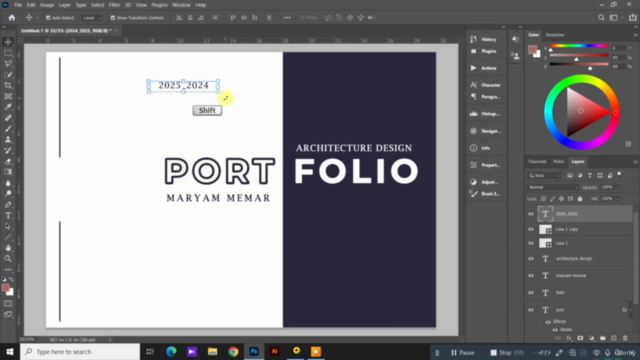640x360 pixels.
Task: Select the Eyedropper tool
Action: 8,107
